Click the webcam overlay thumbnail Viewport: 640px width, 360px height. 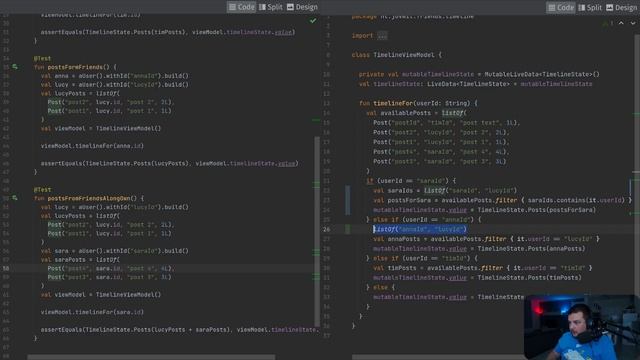point(582,327)
